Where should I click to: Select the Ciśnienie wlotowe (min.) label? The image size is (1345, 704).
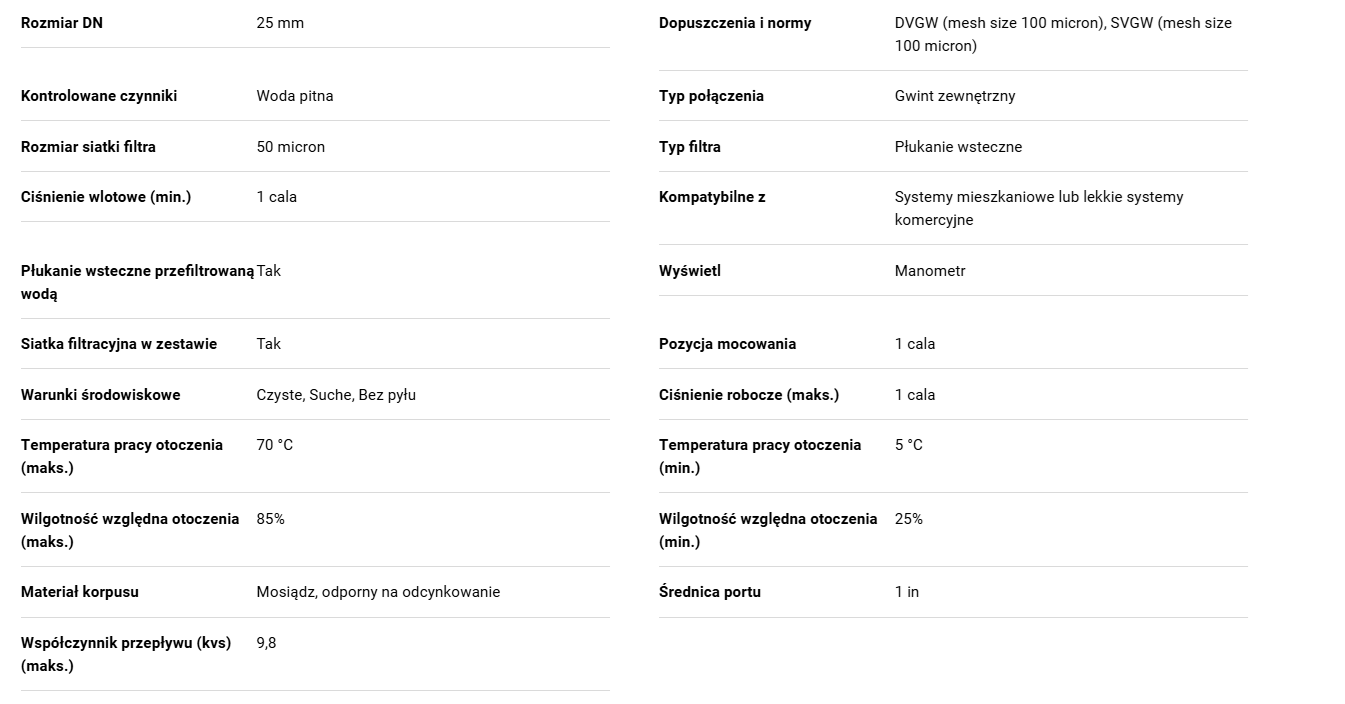click(x=106, y=197)
